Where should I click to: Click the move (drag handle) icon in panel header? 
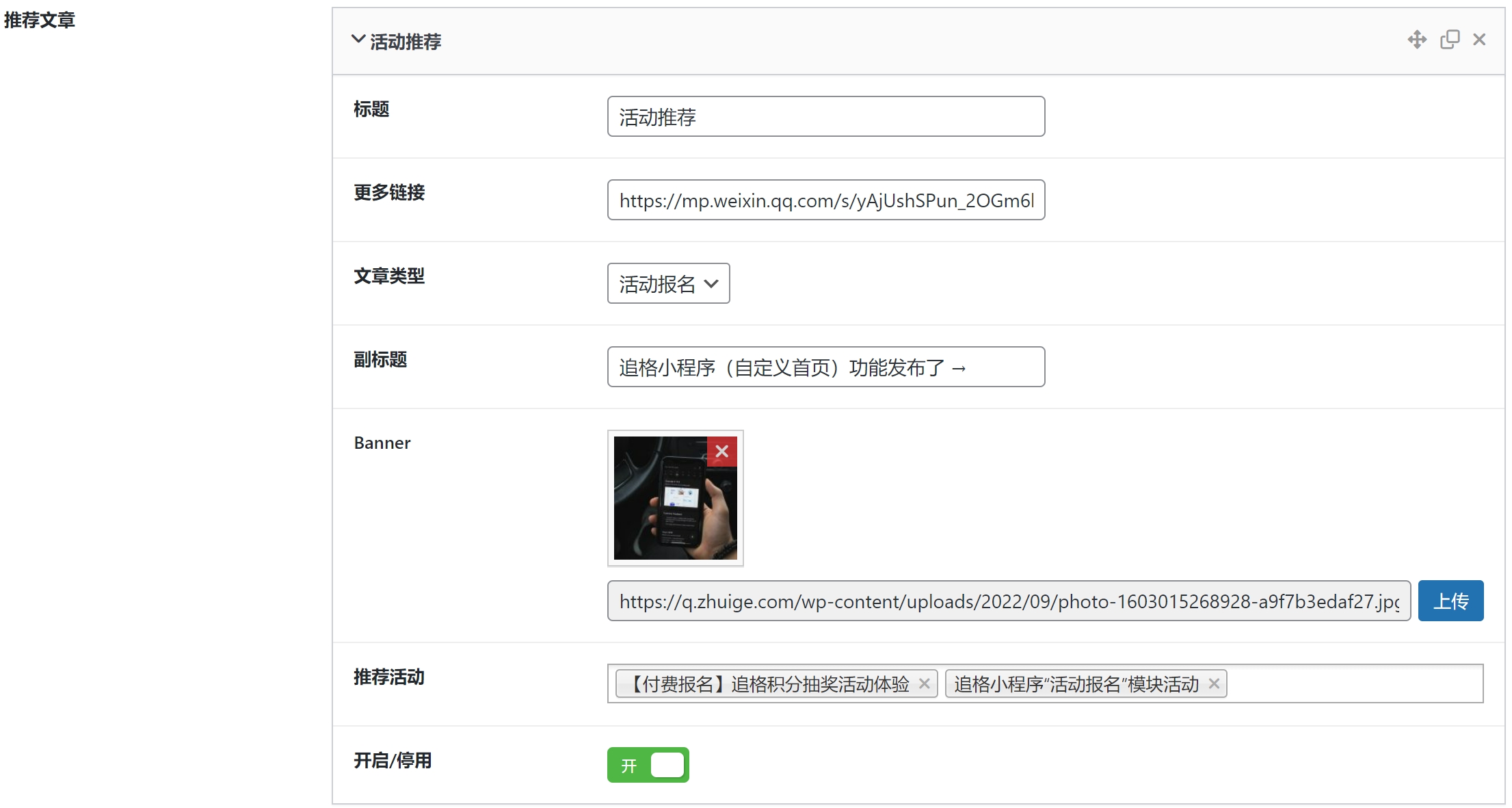[x=1417, y=40]
